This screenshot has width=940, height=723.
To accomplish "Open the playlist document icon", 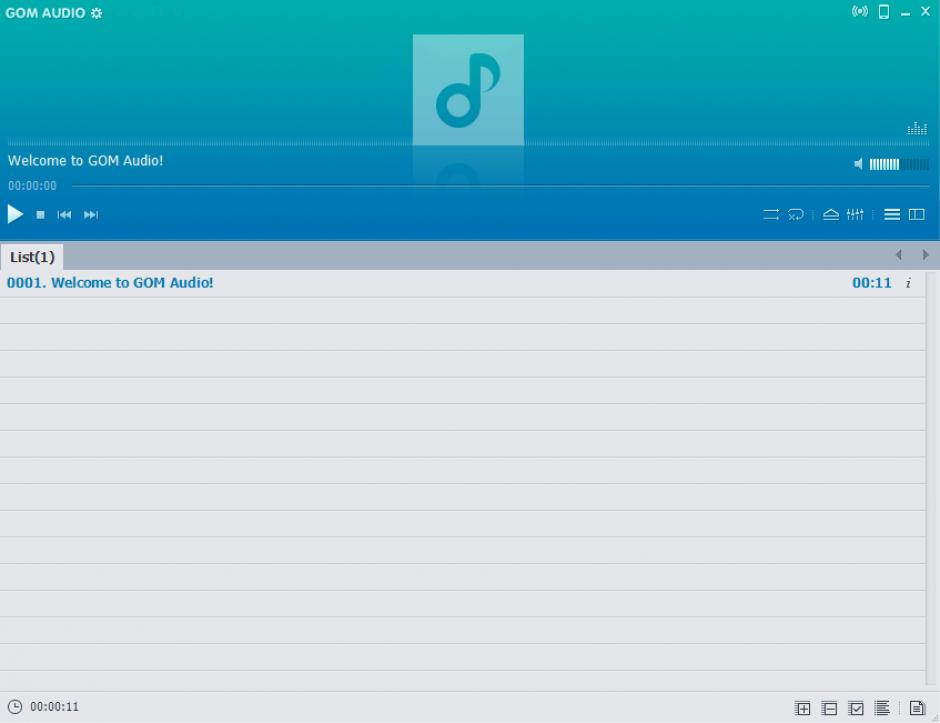I will point(917,708).
